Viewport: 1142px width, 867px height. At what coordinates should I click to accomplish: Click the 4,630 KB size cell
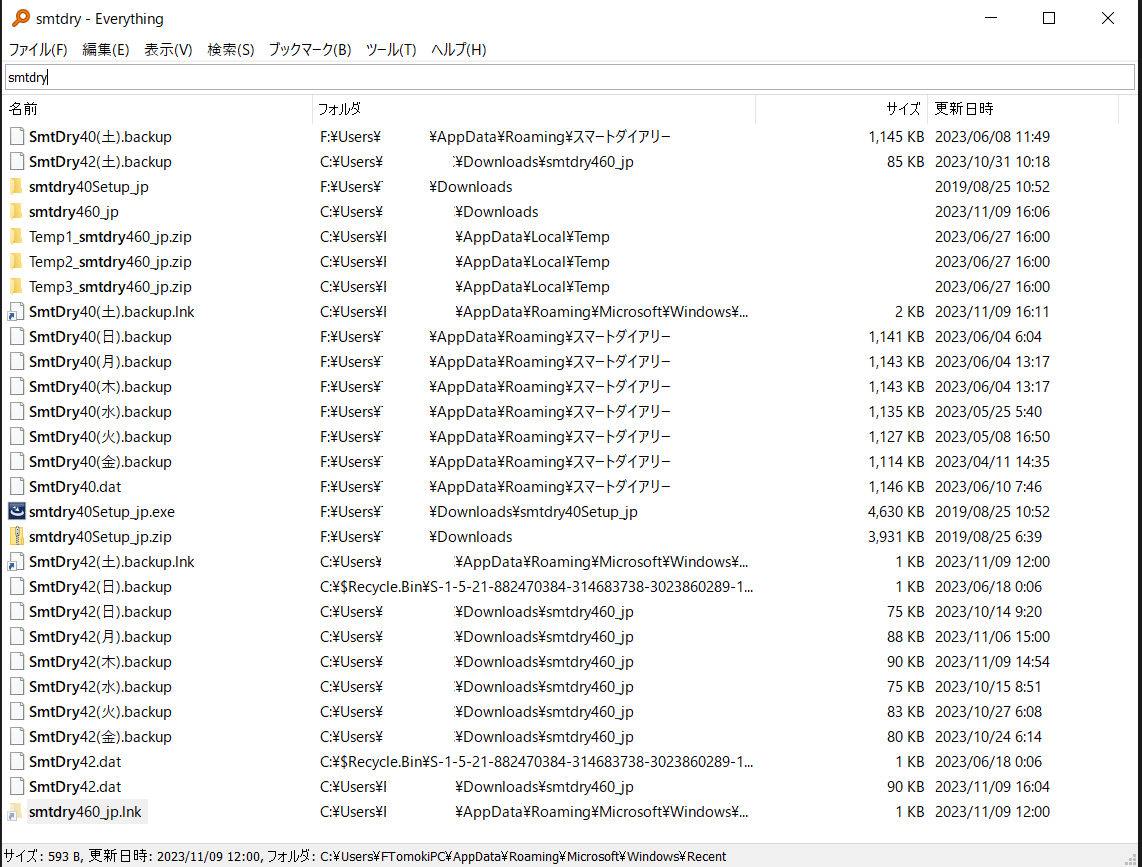[x=896, y=512]
